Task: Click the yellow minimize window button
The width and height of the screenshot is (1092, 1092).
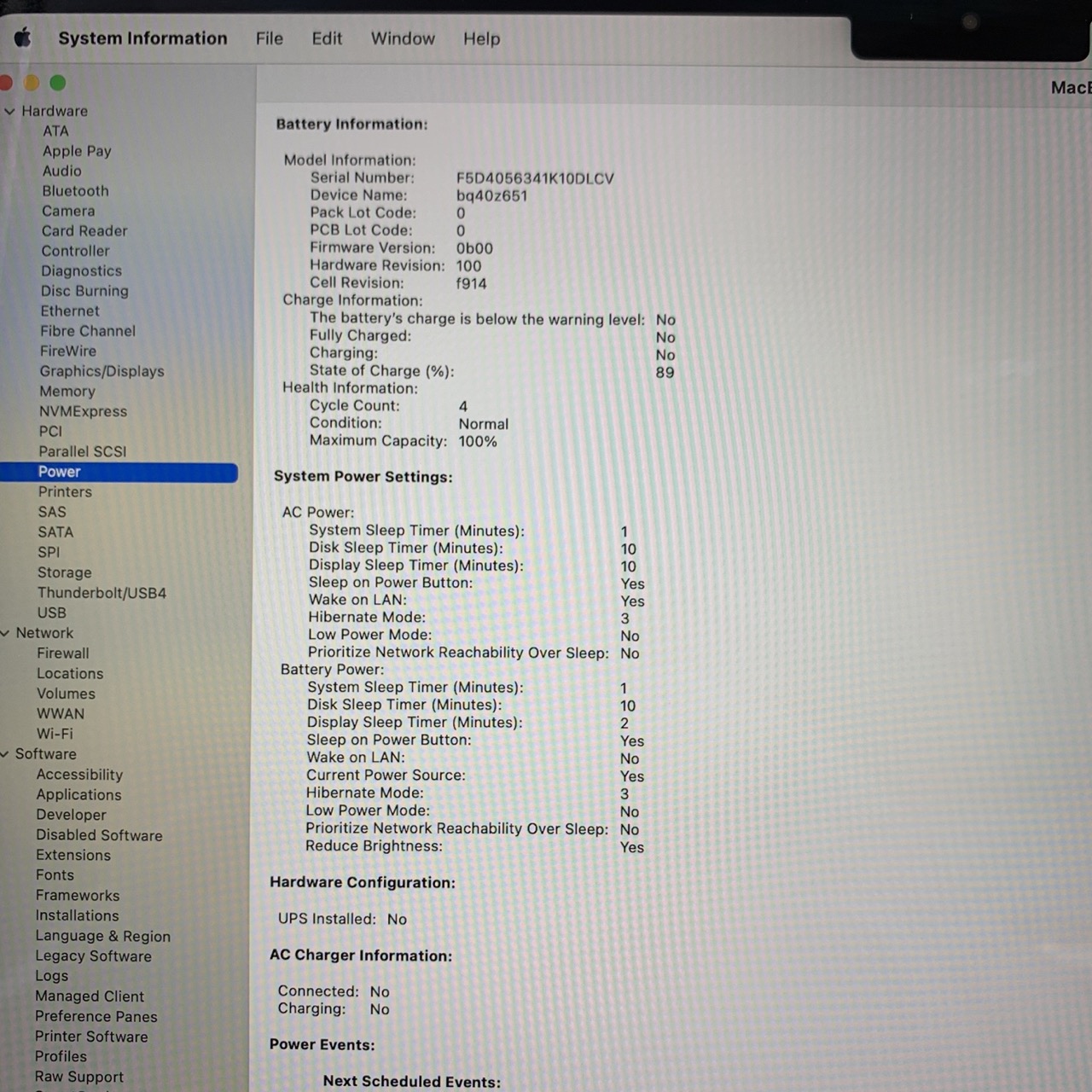Action: pyautogui.click(x=32, y=83)
